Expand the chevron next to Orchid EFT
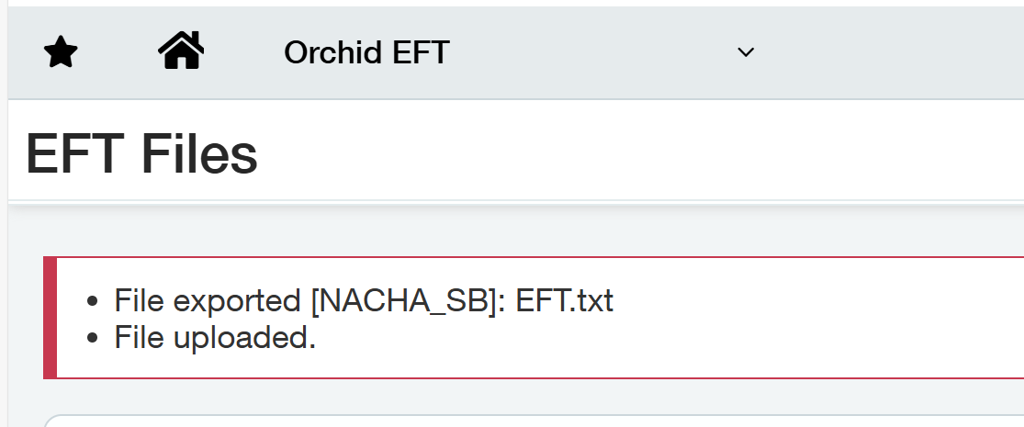Viewport: 1024px width, 427px height. [745, 53]
